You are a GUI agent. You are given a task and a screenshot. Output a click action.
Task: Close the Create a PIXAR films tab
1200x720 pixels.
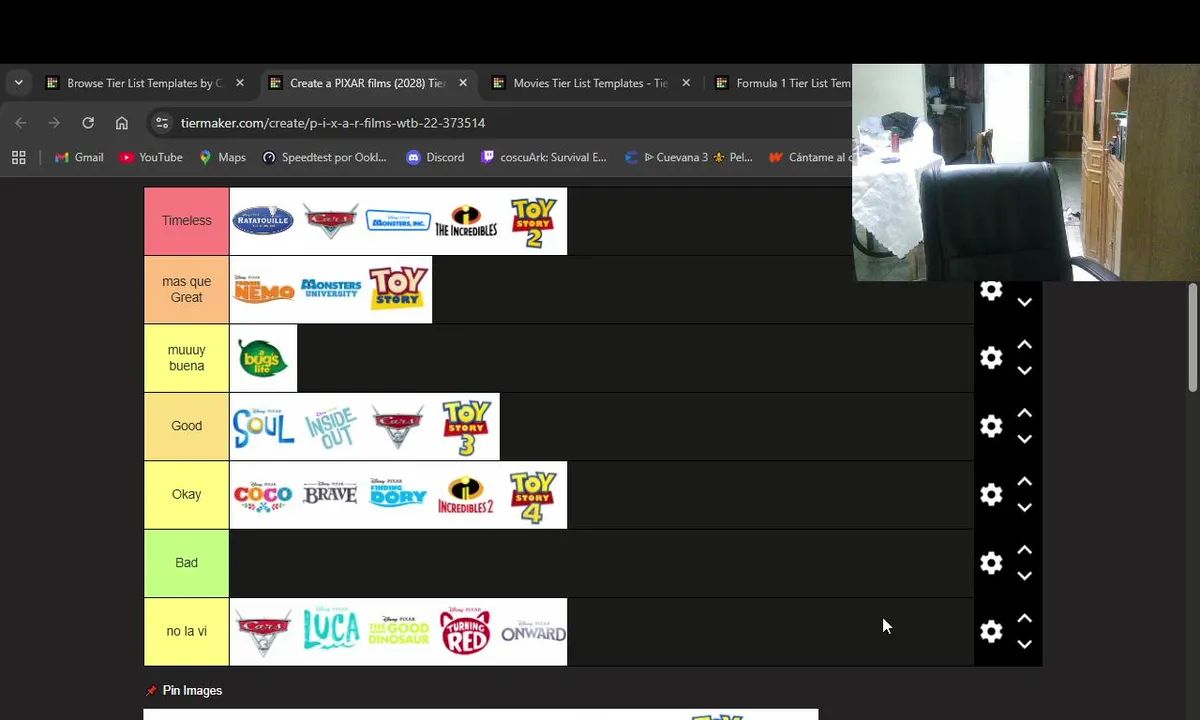point(463,83)
